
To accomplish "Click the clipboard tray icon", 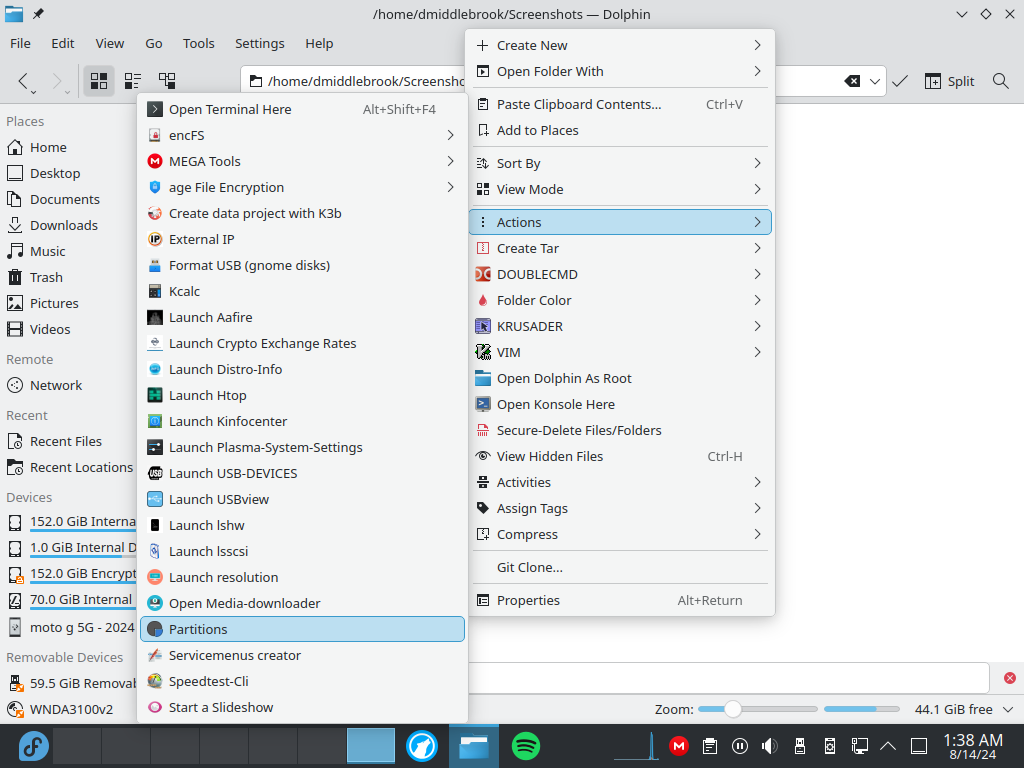I will (710, 746).
